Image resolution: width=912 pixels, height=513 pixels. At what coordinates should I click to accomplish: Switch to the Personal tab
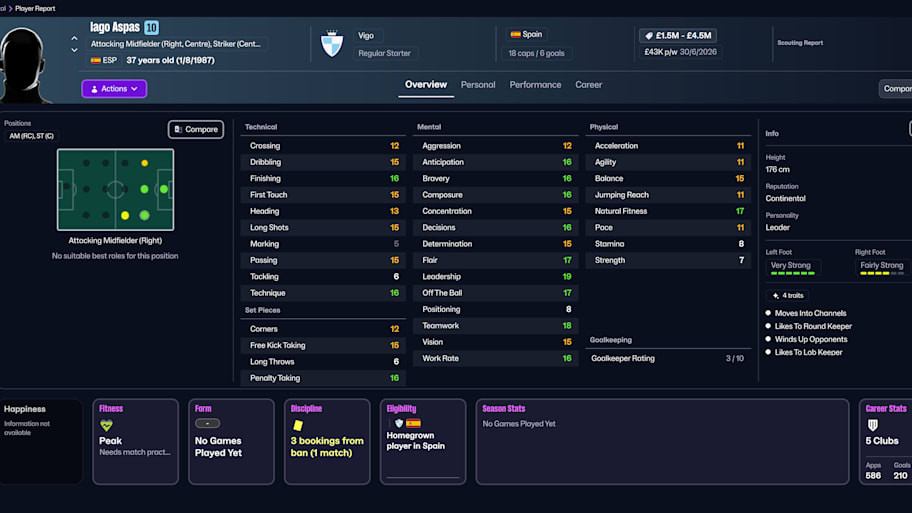pos(477,85)
